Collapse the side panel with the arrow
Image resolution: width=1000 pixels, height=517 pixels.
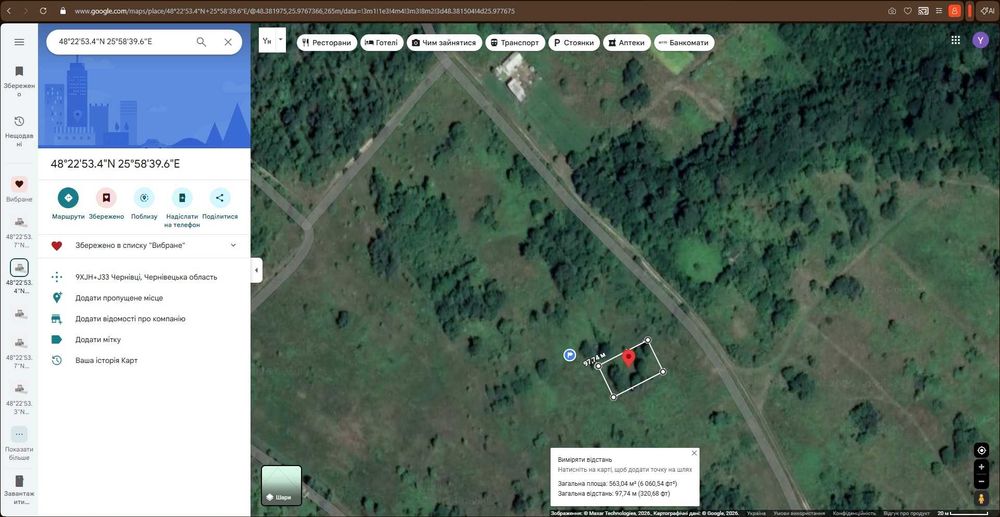(x=256, y=270)
